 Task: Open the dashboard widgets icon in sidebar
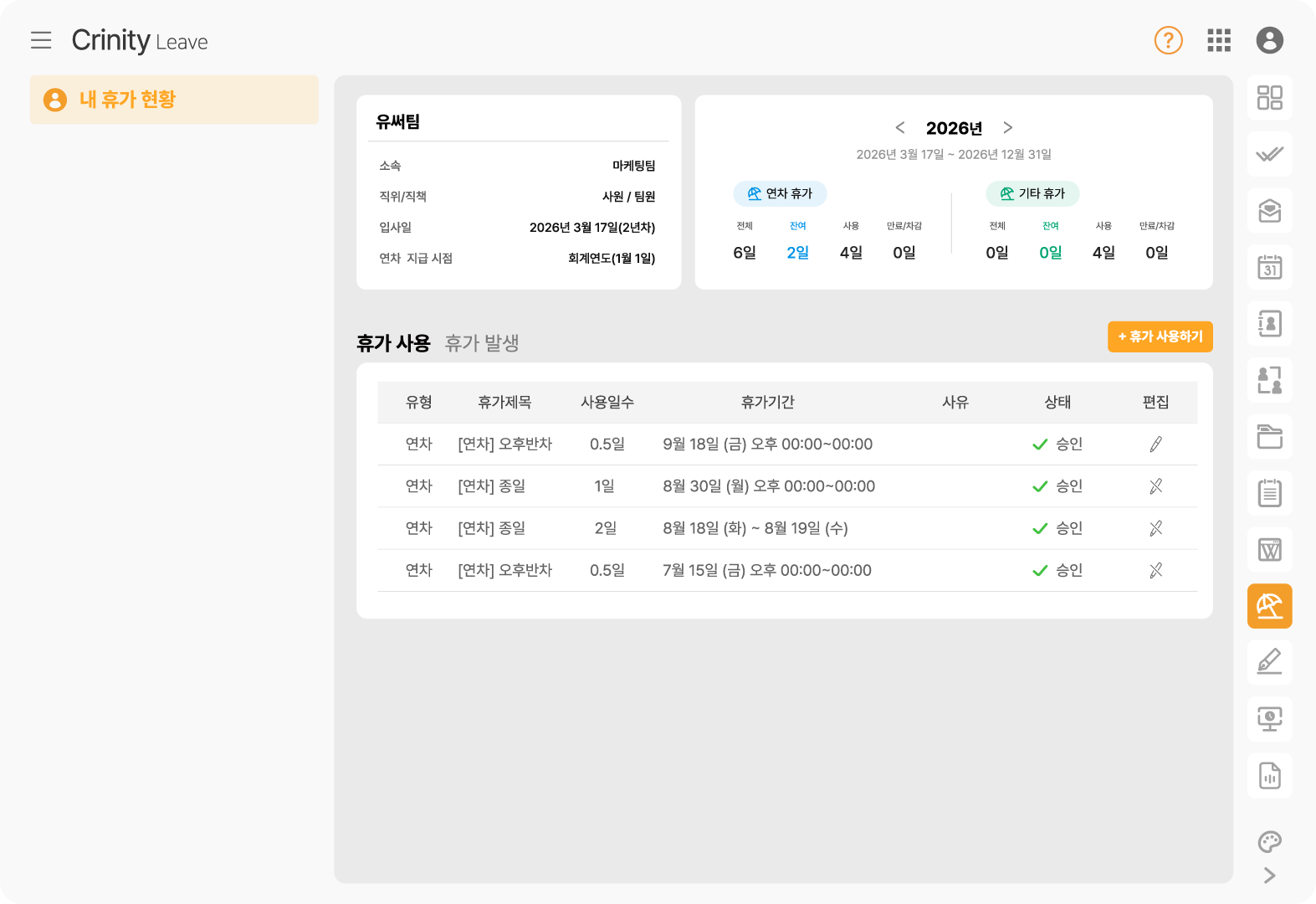point(1269,98)
